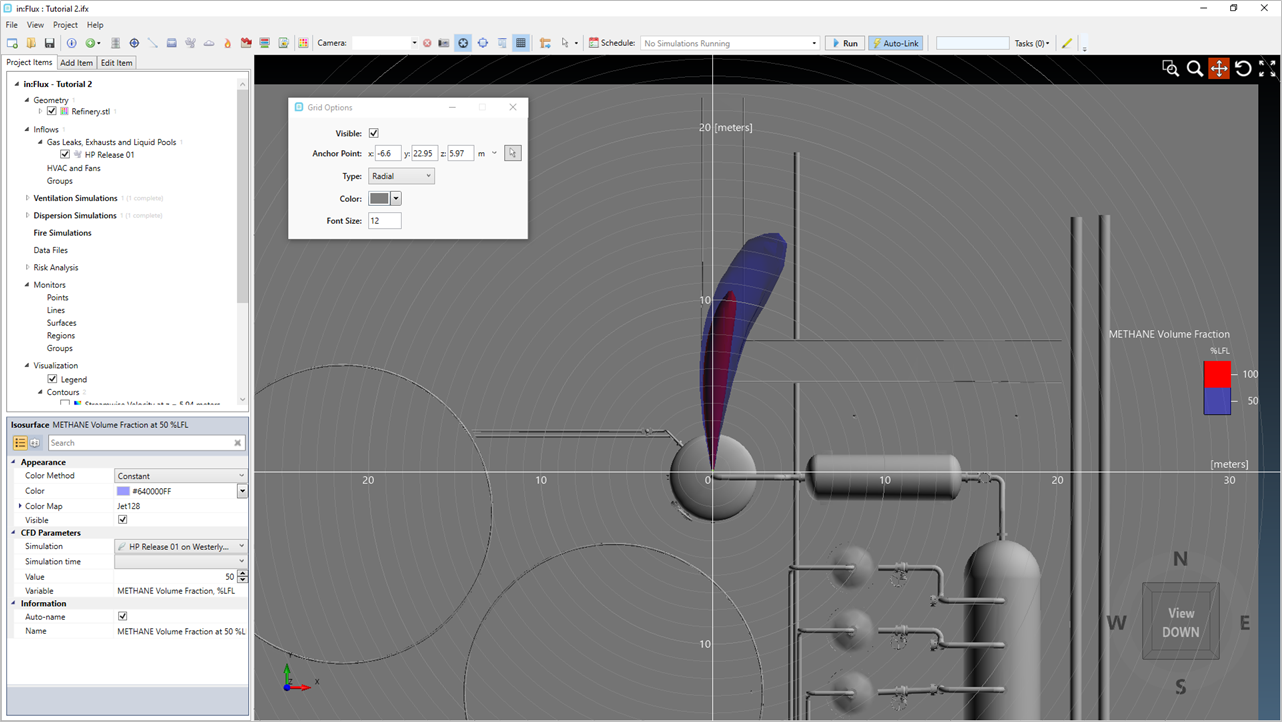Viewport: 1282px width, 722px height.
Task: Click the anchor point picker icon
Action: 513,153
